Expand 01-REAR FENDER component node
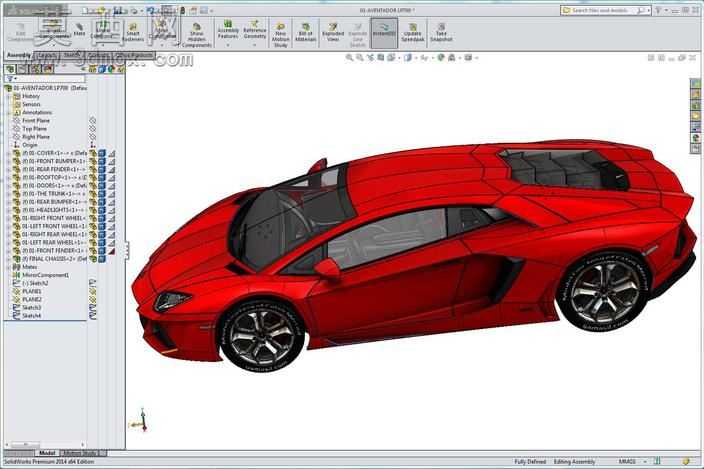The width and height of the screenshot is (704, 469). coord(8,169)
